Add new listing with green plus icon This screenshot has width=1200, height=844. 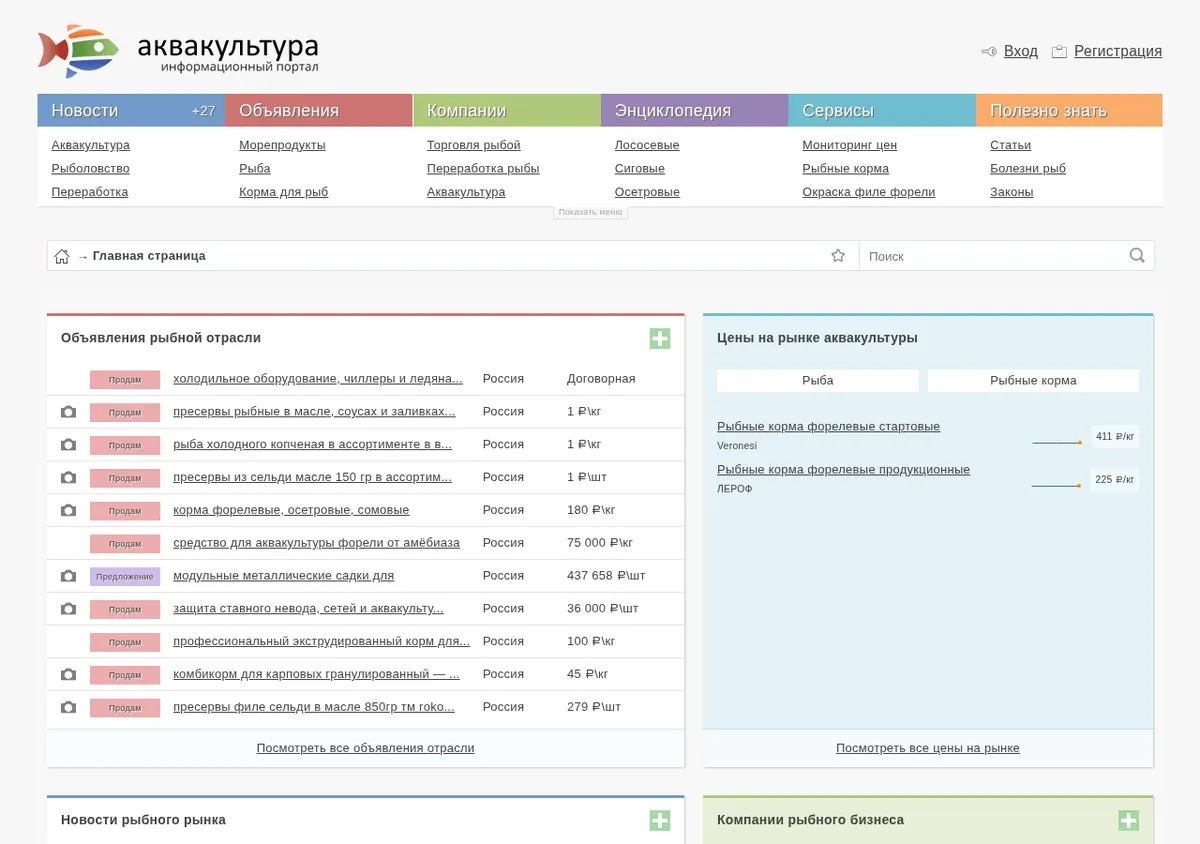coord(660,339)
